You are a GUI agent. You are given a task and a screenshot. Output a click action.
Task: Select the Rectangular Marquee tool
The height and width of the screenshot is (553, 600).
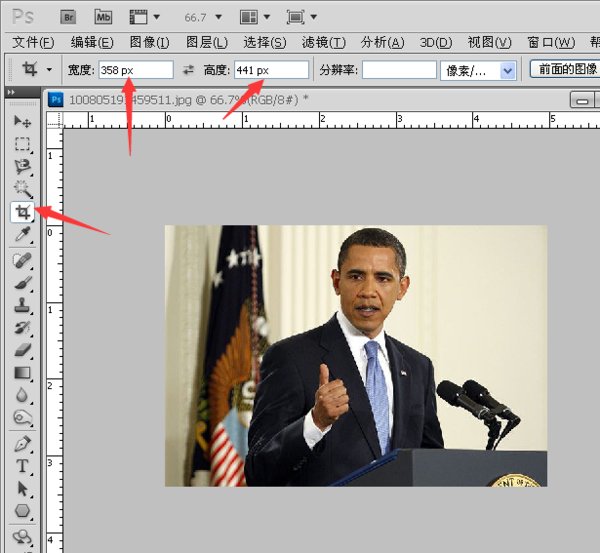(22, 144)
